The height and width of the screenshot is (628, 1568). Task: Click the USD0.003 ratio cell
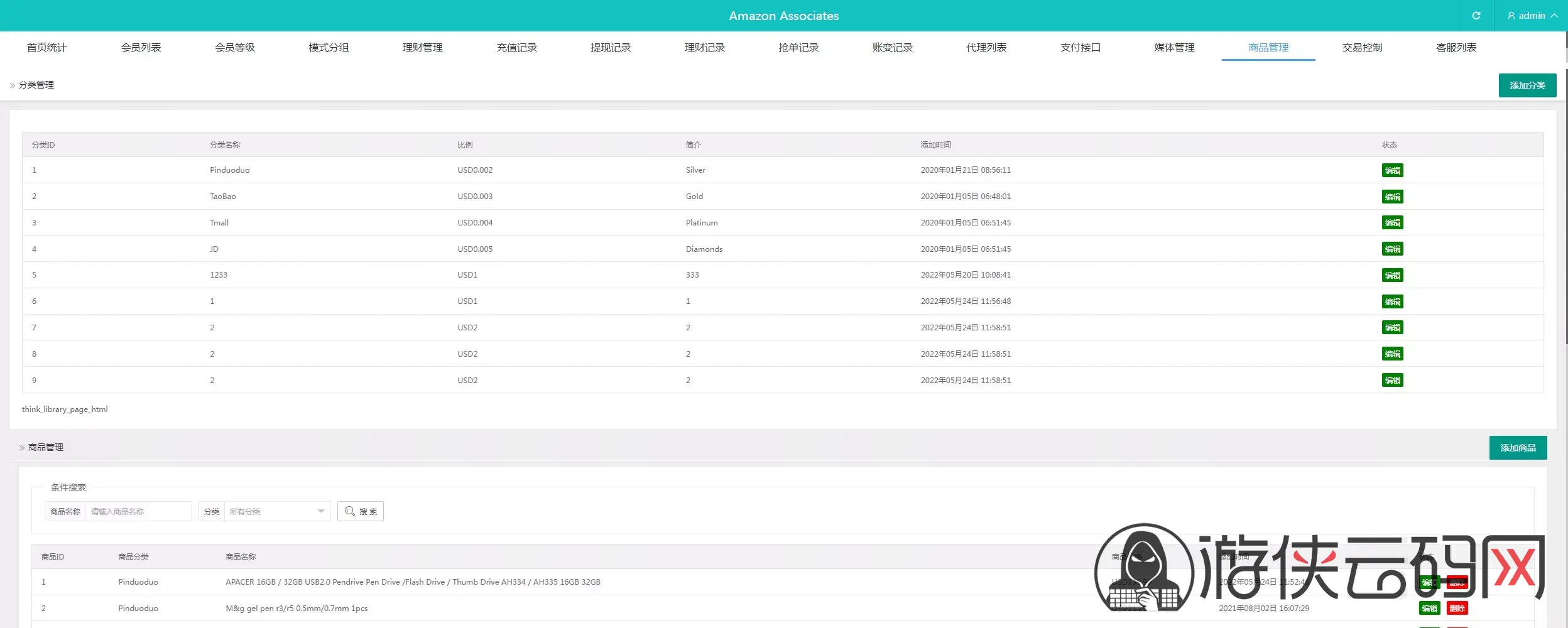point(475,197)
